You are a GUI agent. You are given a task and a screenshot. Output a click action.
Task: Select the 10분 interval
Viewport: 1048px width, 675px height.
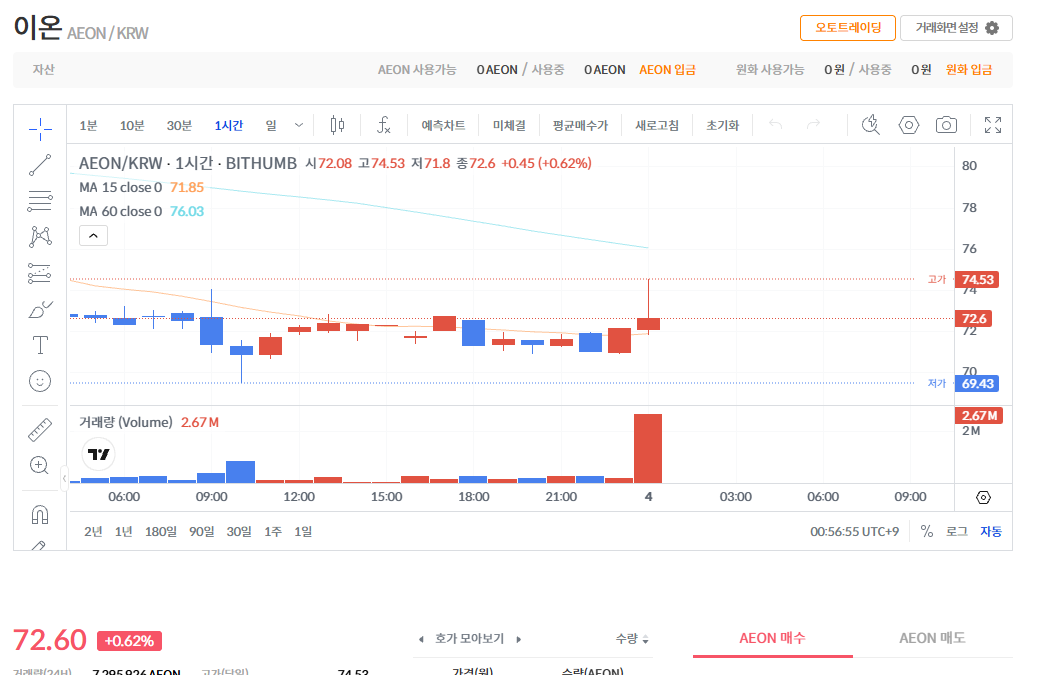tap(132, 125)
